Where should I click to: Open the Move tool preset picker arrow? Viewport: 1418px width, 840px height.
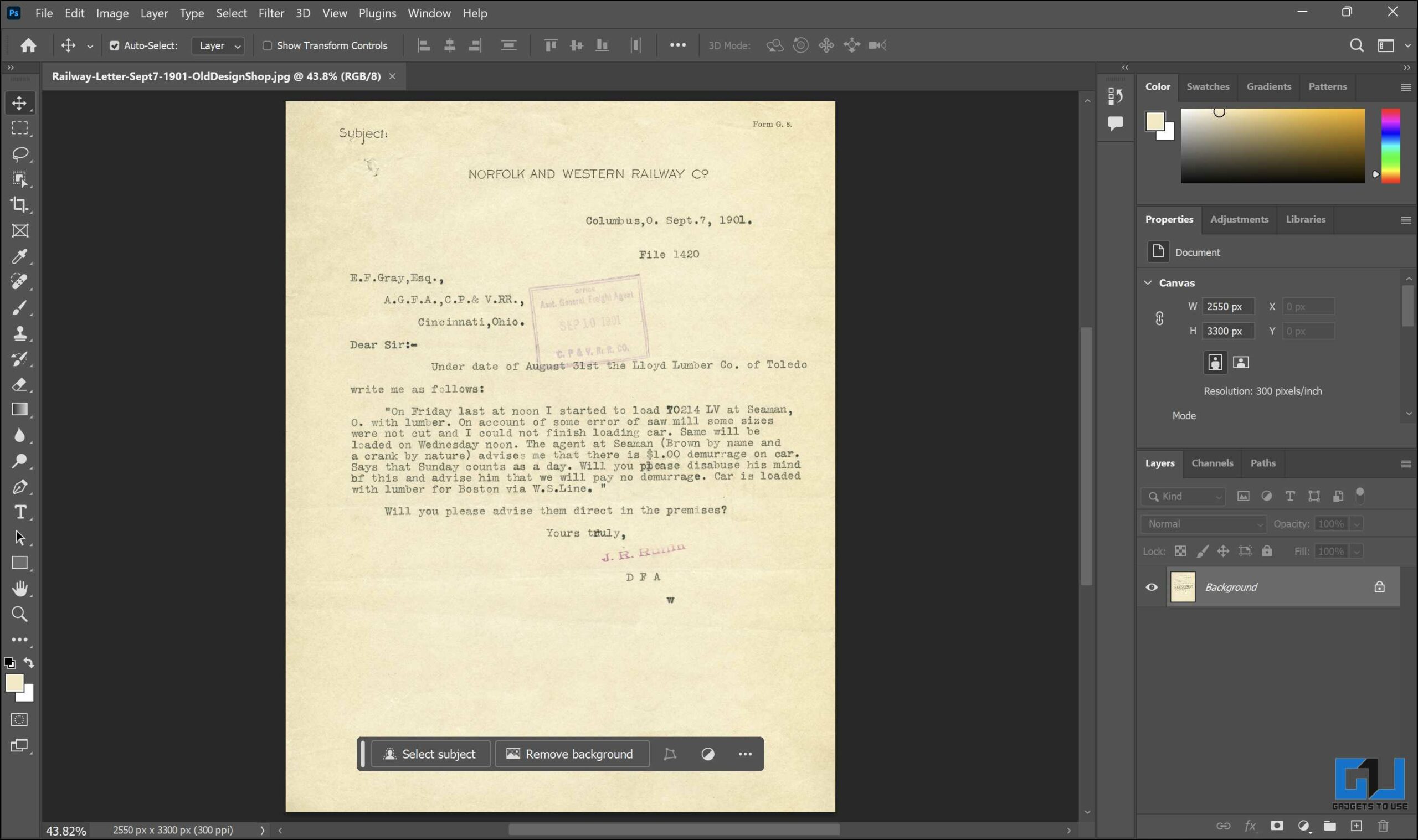point(90,46)
